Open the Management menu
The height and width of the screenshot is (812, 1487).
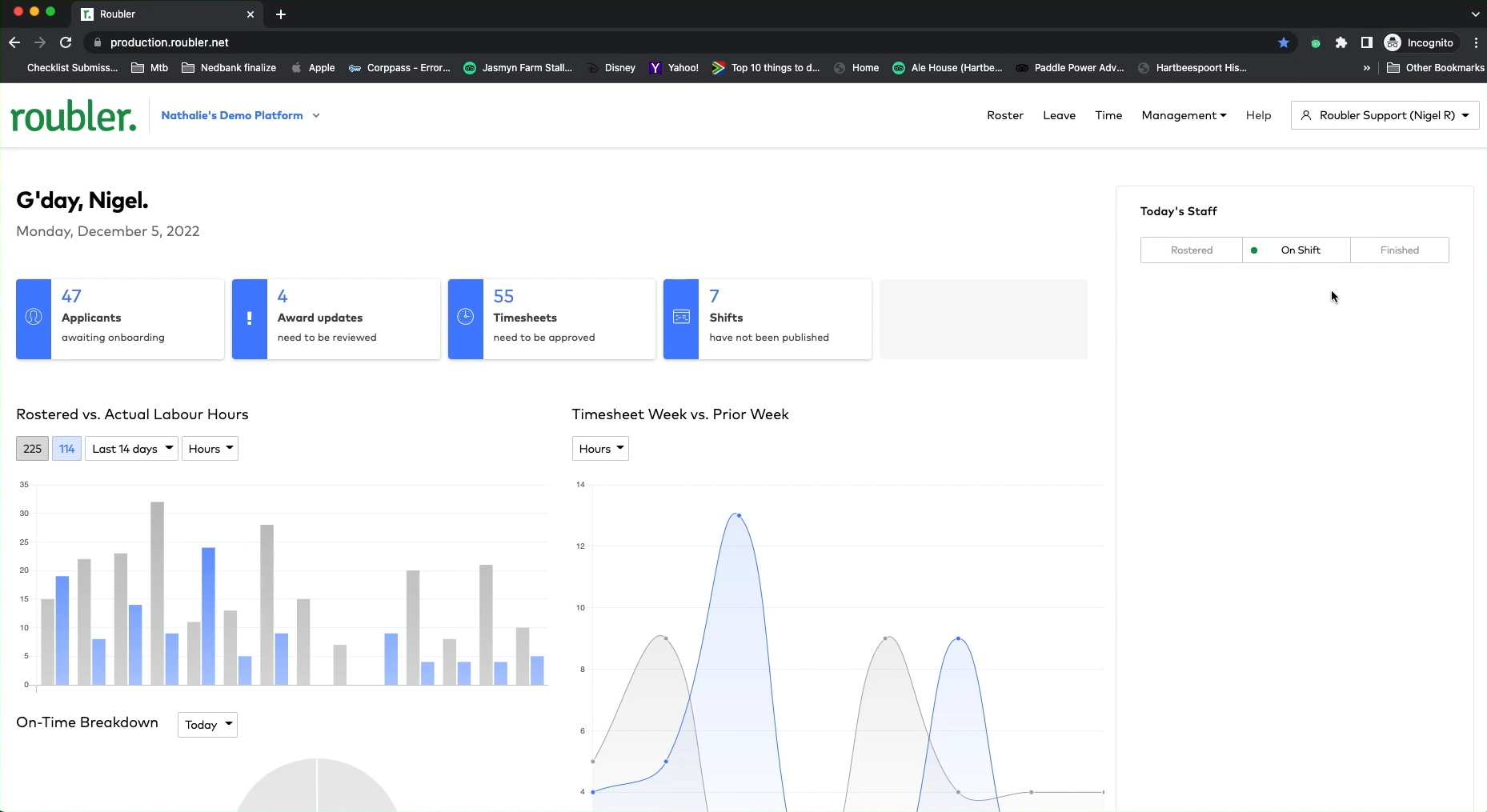(x=1184, y=115)
